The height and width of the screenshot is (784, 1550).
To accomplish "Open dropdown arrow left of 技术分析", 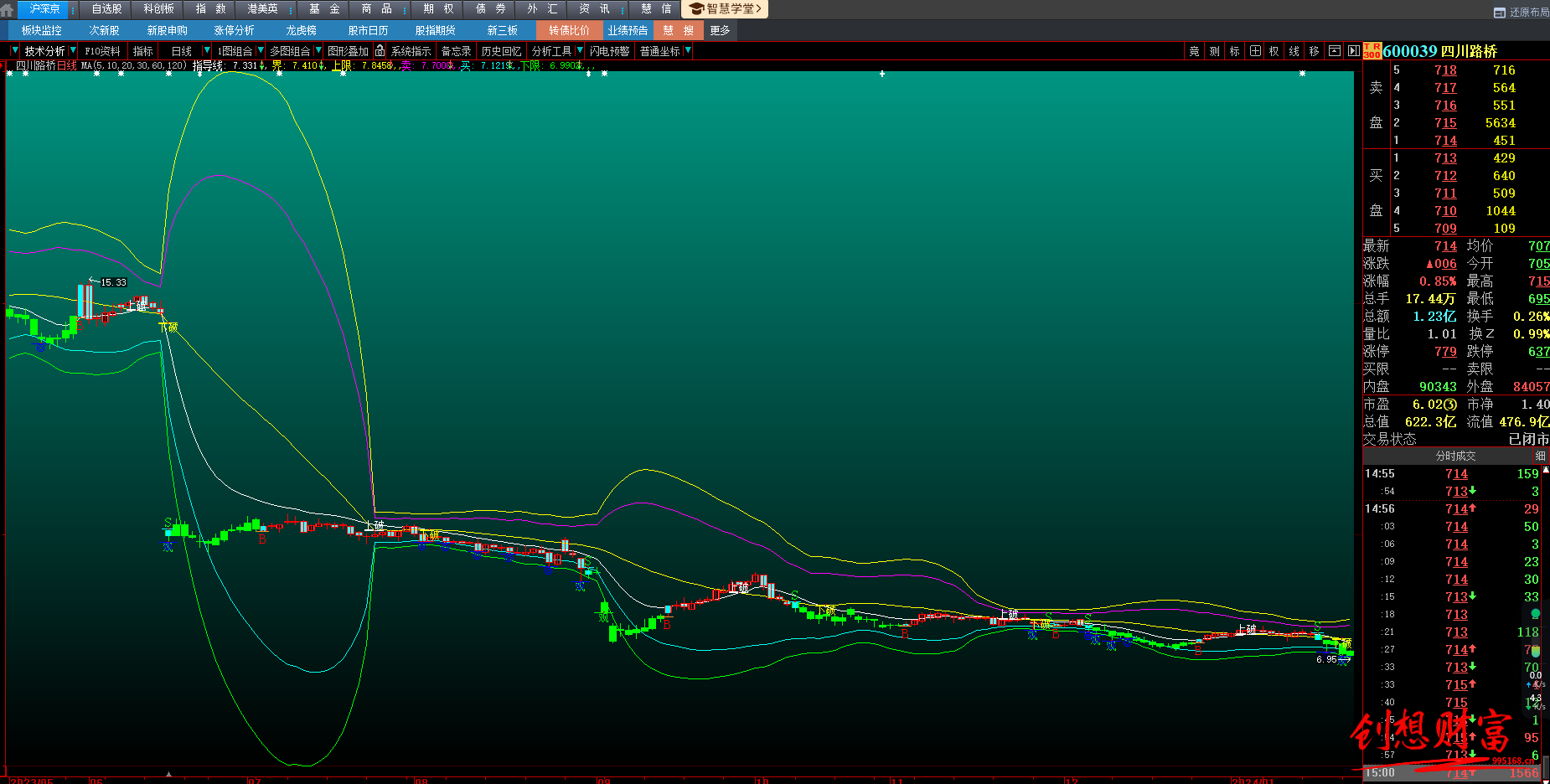I will coord(14,51).
